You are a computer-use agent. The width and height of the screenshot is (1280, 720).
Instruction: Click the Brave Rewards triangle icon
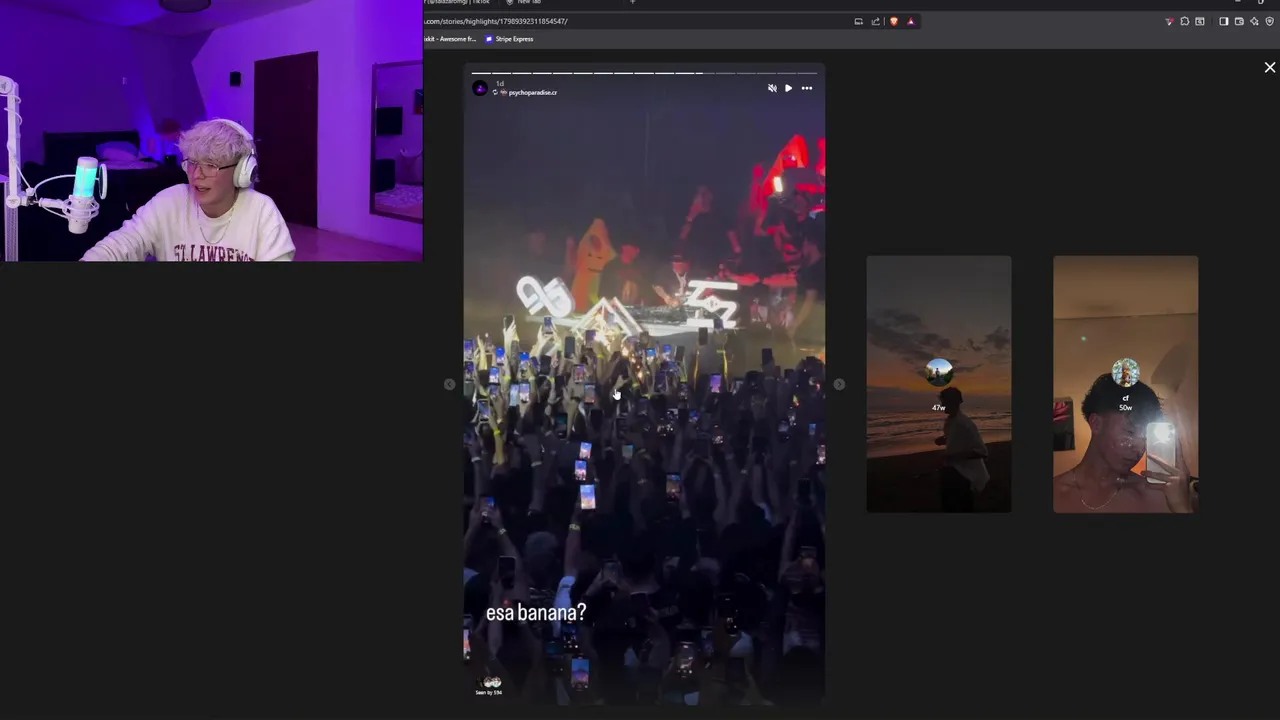tap(911, 21)
